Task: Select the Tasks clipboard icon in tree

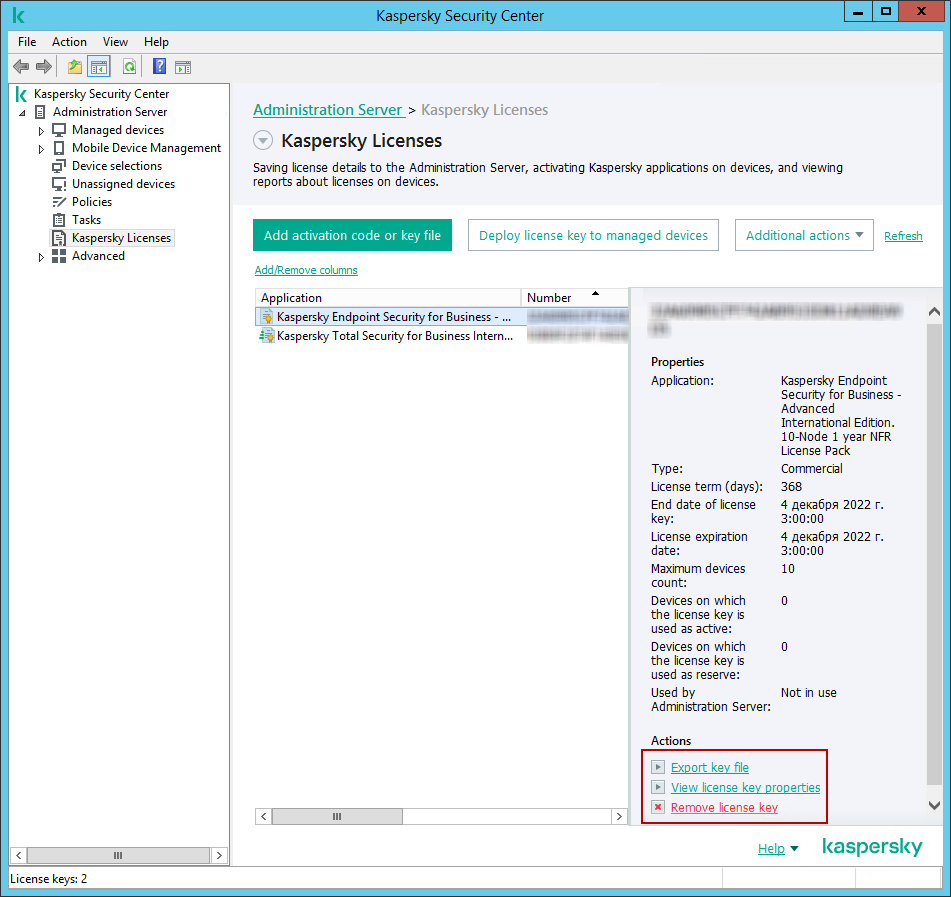Action: pyautogui.click(x=59, y=220)
